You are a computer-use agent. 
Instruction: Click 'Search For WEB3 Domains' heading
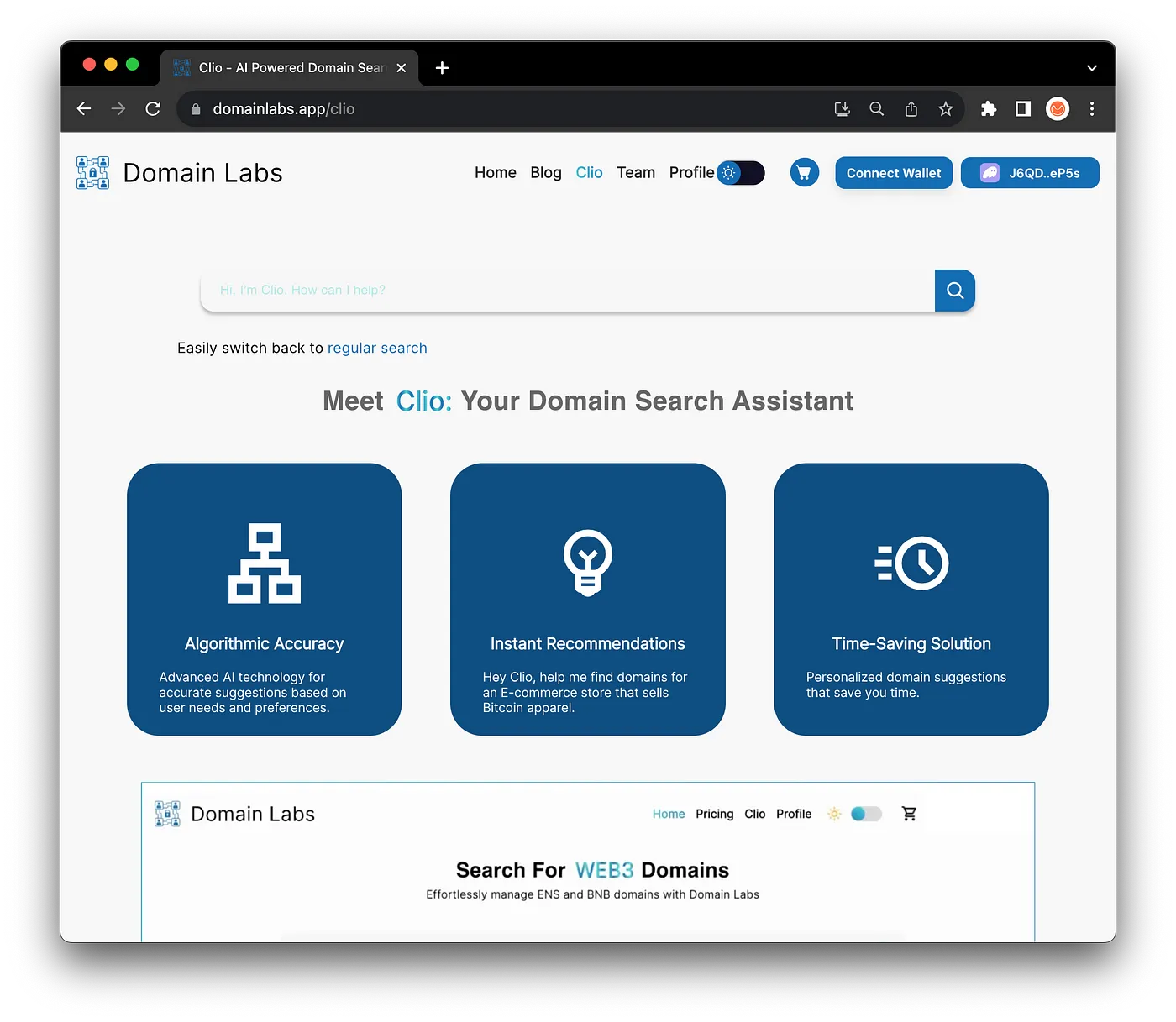(592, 870)
